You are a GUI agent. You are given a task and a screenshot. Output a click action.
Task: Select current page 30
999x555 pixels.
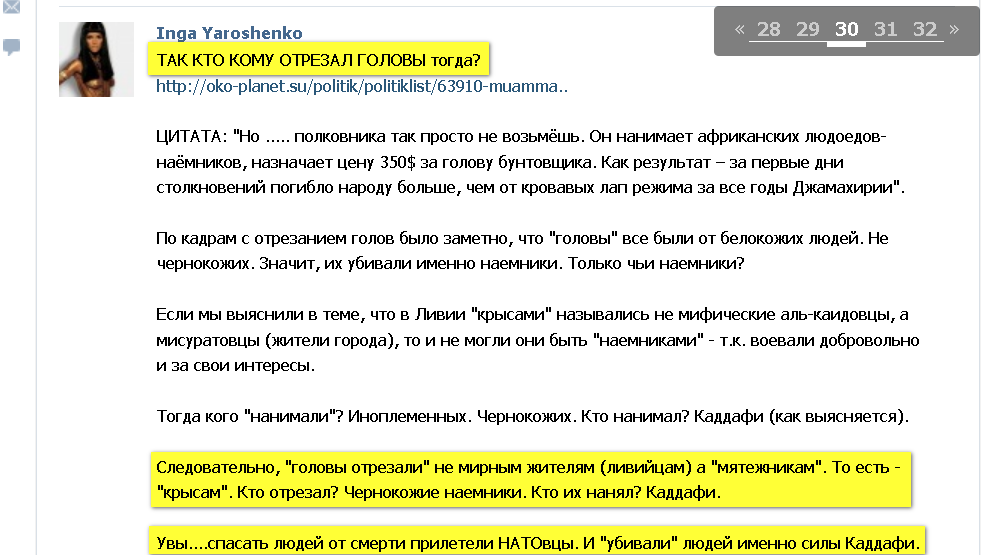pos(846,29)
